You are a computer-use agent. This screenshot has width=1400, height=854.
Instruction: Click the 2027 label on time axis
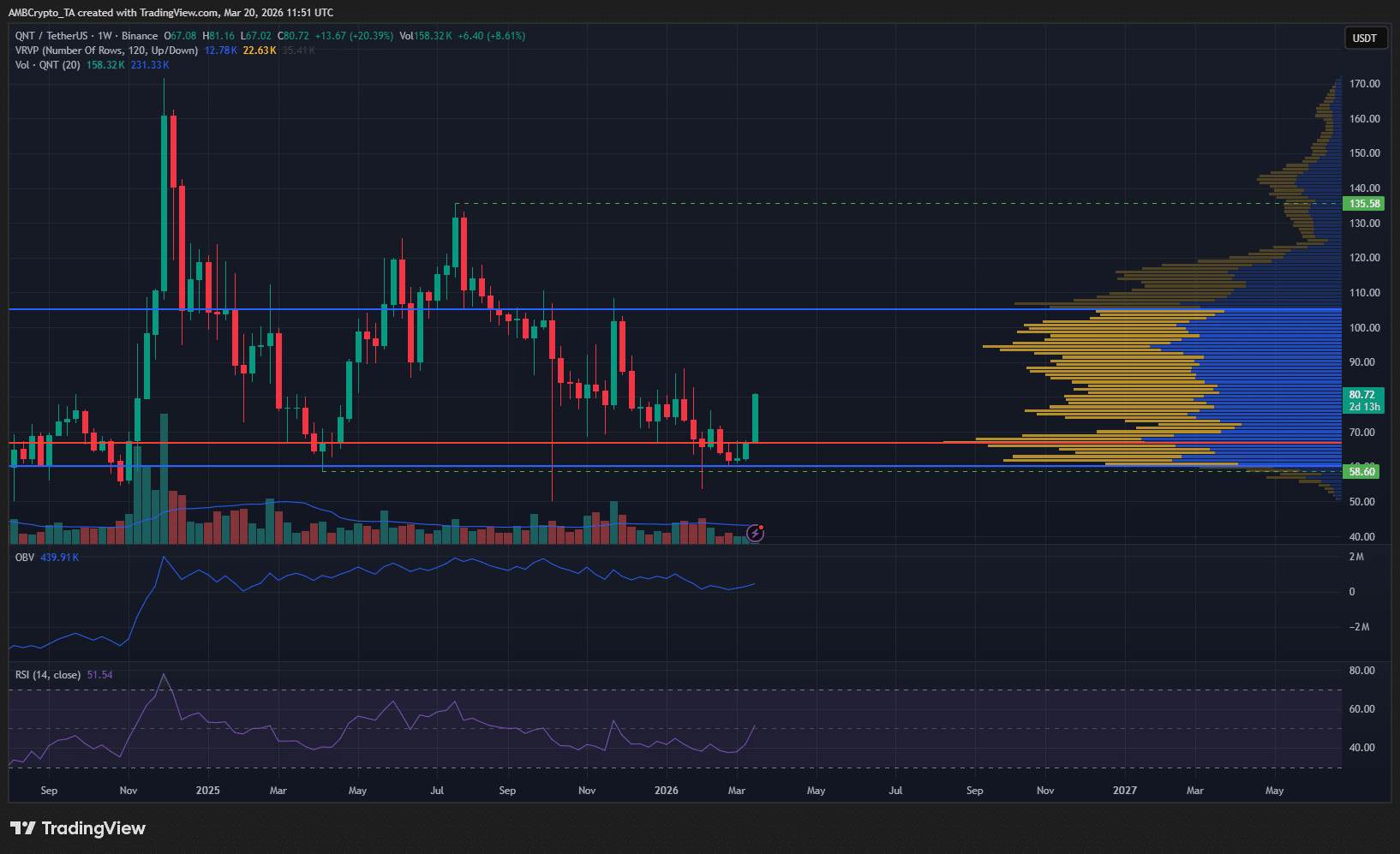pyautogui.click(x=1124, y=791)
